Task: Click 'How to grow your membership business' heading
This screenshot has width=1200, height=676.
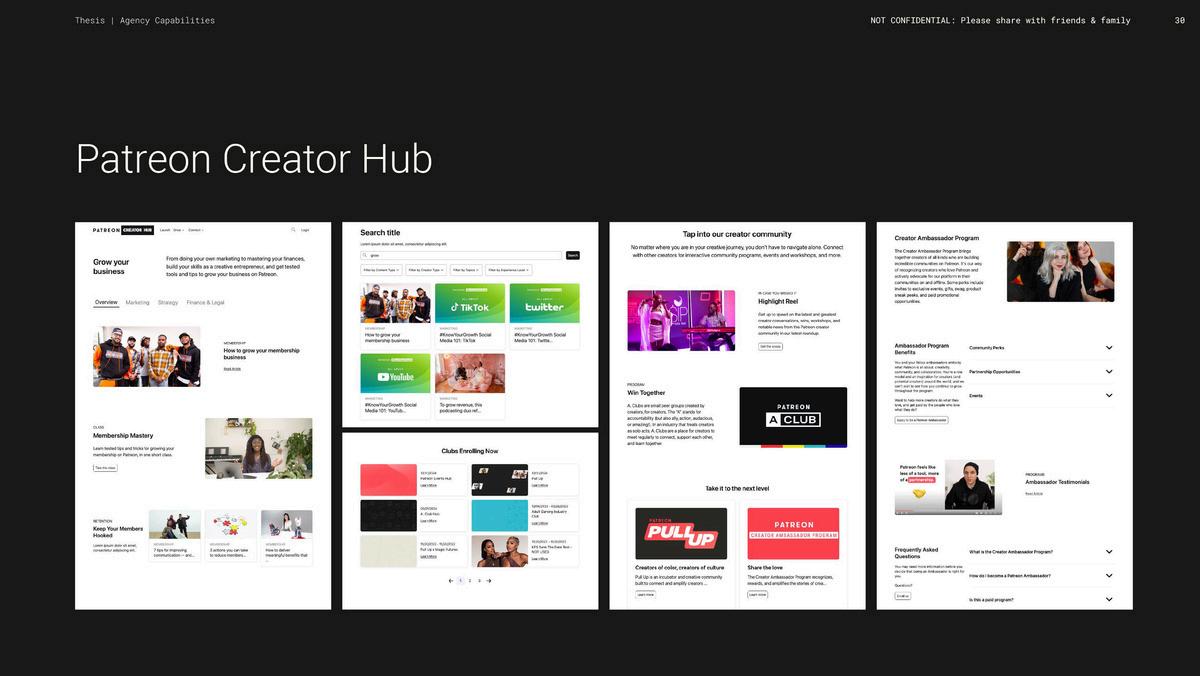Action: 261,353
